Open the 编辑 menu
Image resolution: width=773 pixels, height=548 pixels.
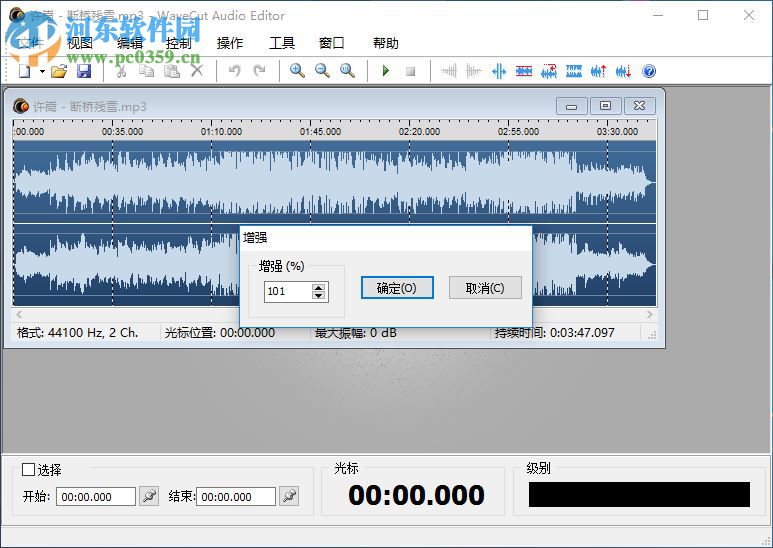(130, 43)
